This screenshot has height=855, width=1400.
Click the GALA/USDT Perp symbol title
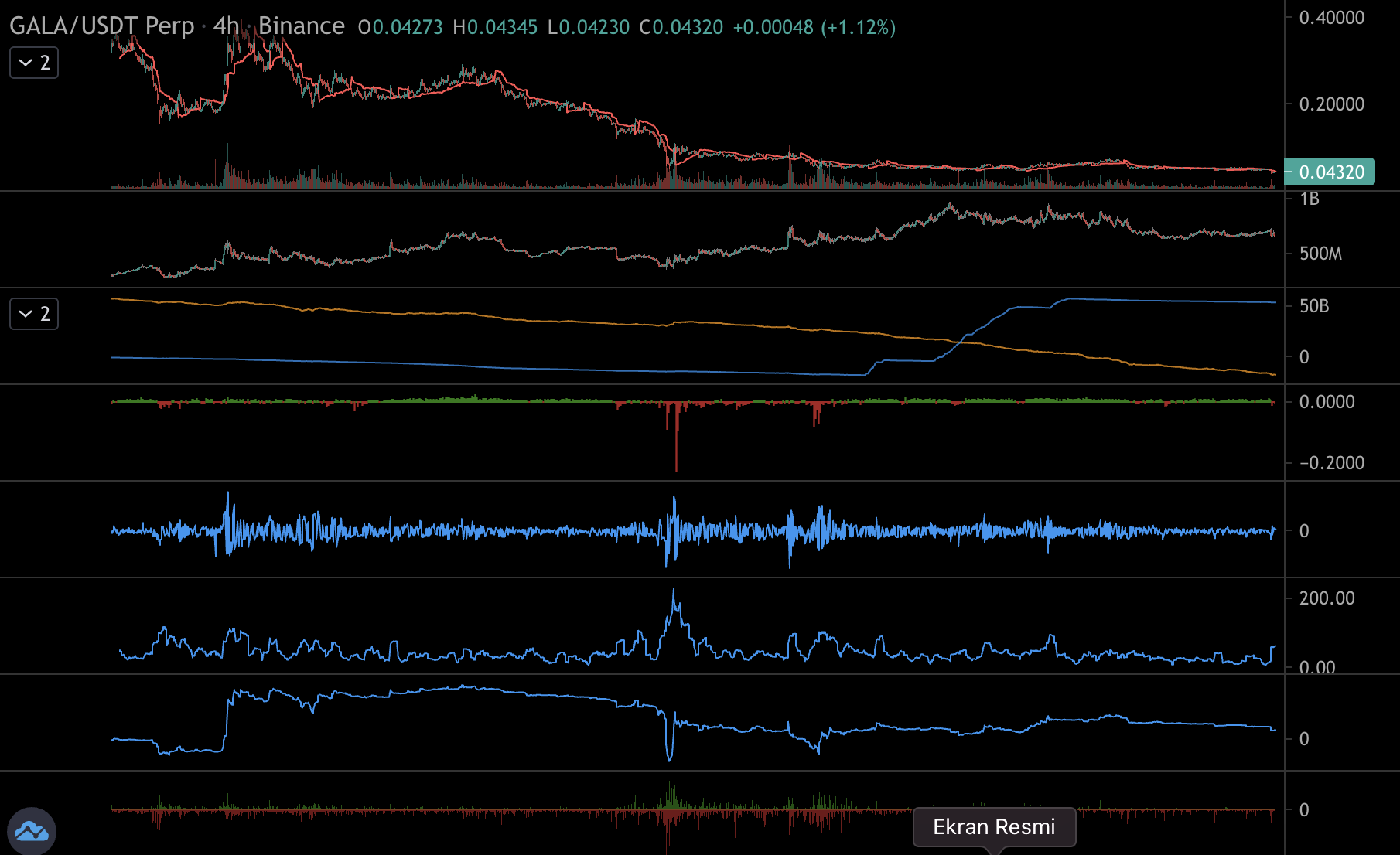(101, 26)
